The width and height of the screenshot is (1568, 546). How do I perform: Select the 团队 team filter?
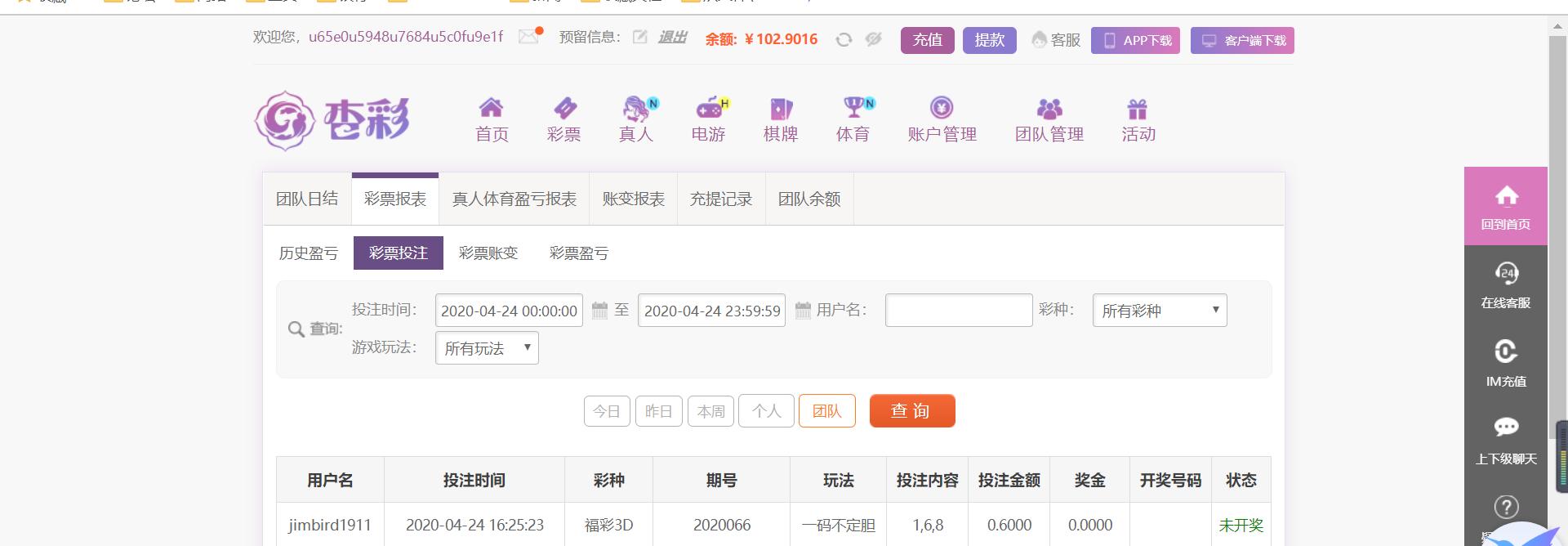click(826, 411)
